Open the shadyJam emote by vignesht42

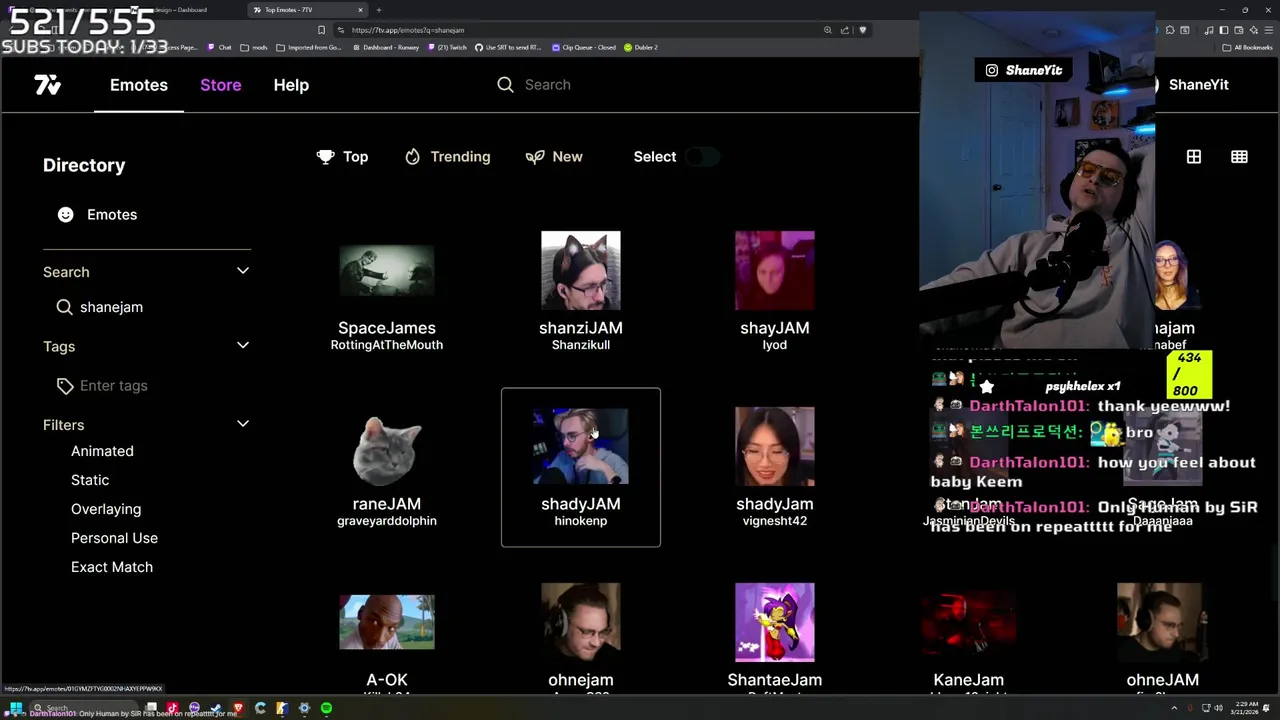point(775,447)
